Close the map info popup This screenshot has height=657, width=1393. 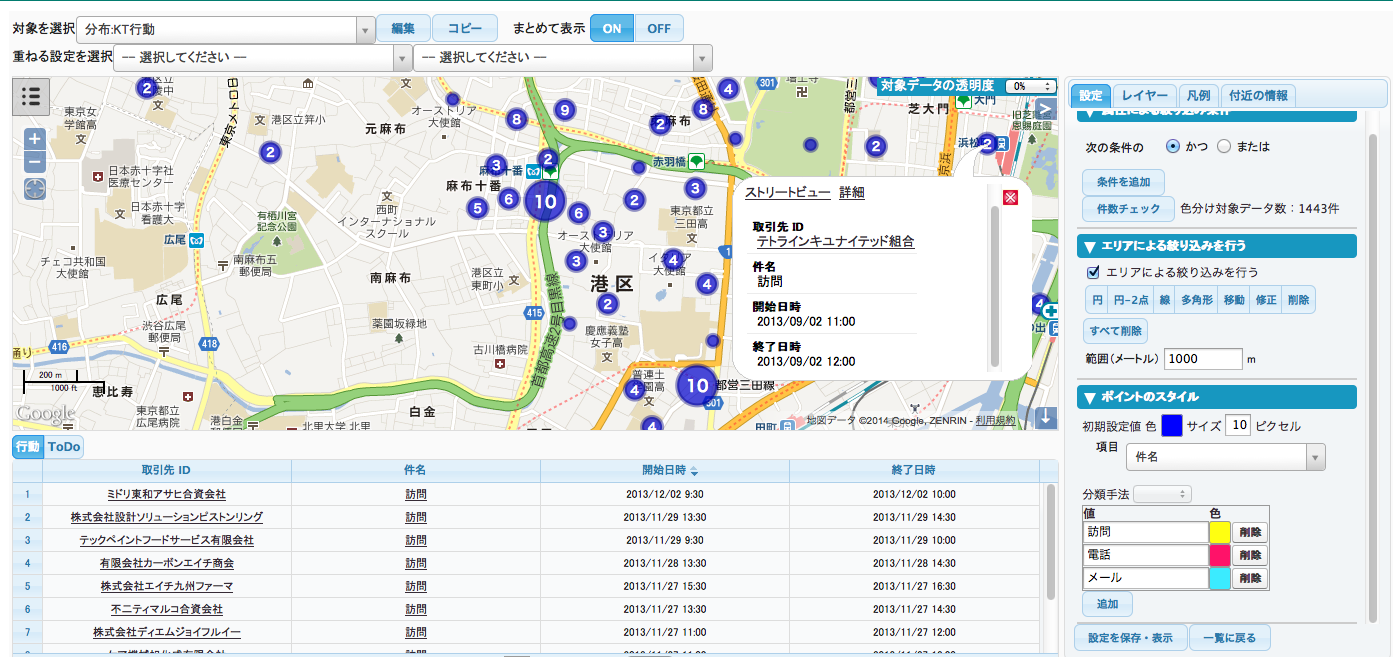[1010, 197]
